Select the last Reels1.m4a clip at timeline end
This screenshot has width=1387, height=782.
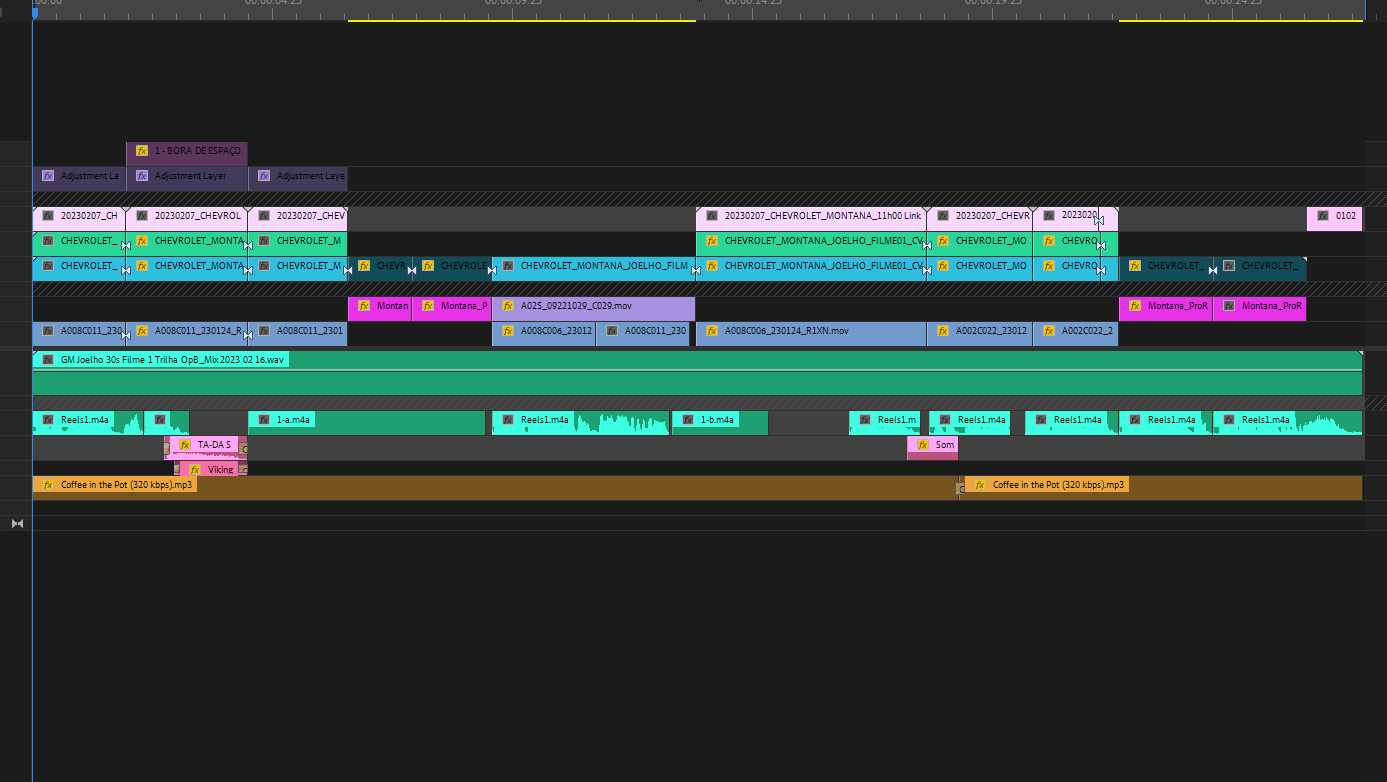point(1287,423)
